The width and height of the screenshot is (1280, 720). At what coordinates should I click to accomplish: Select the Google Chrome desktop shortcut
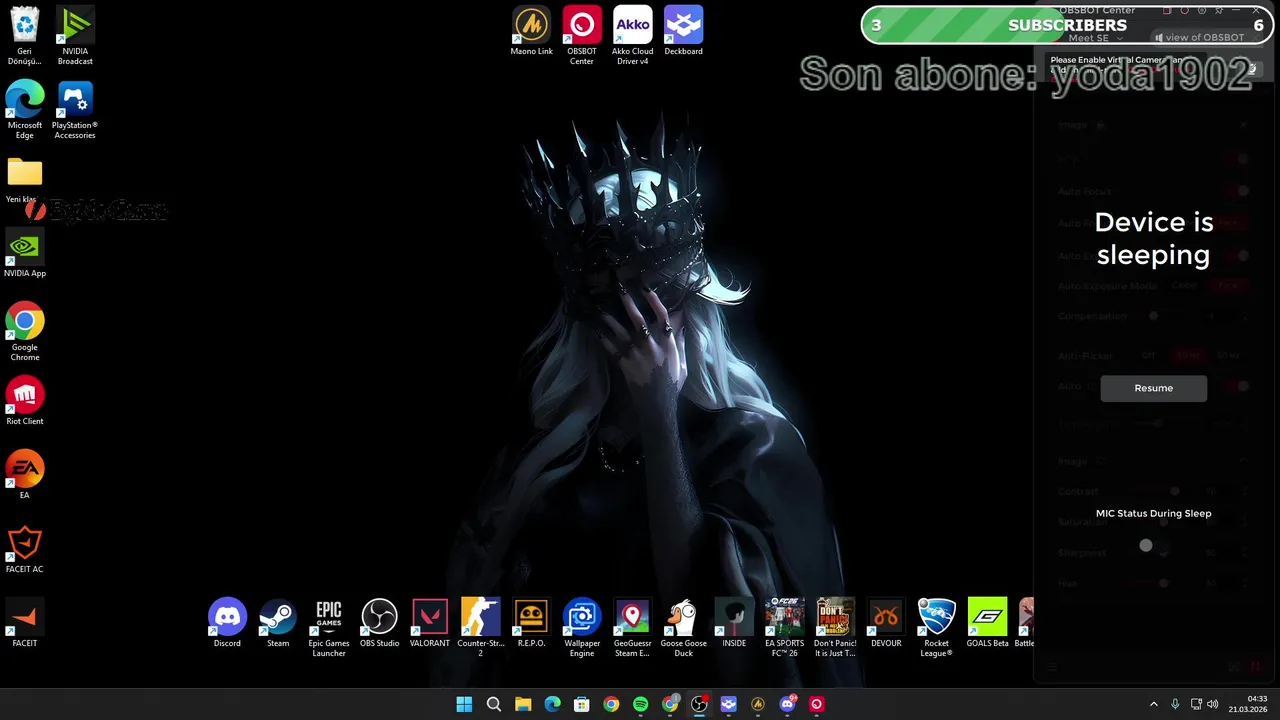tap(25, 332)
